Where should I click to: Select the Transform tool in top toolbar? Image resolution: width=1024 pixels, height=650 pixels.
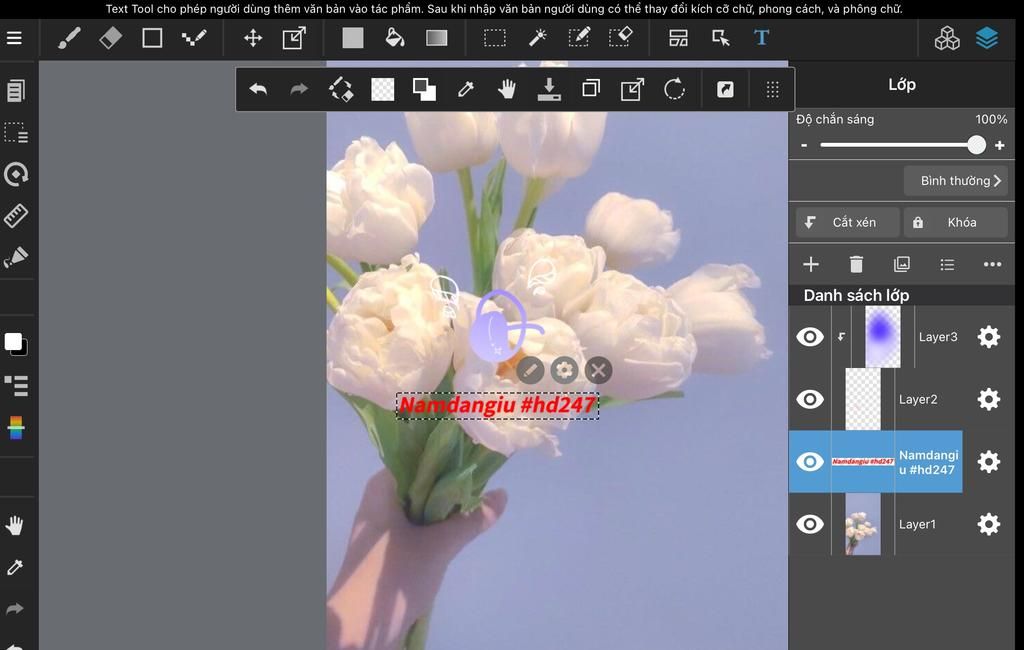coord(295,38)
